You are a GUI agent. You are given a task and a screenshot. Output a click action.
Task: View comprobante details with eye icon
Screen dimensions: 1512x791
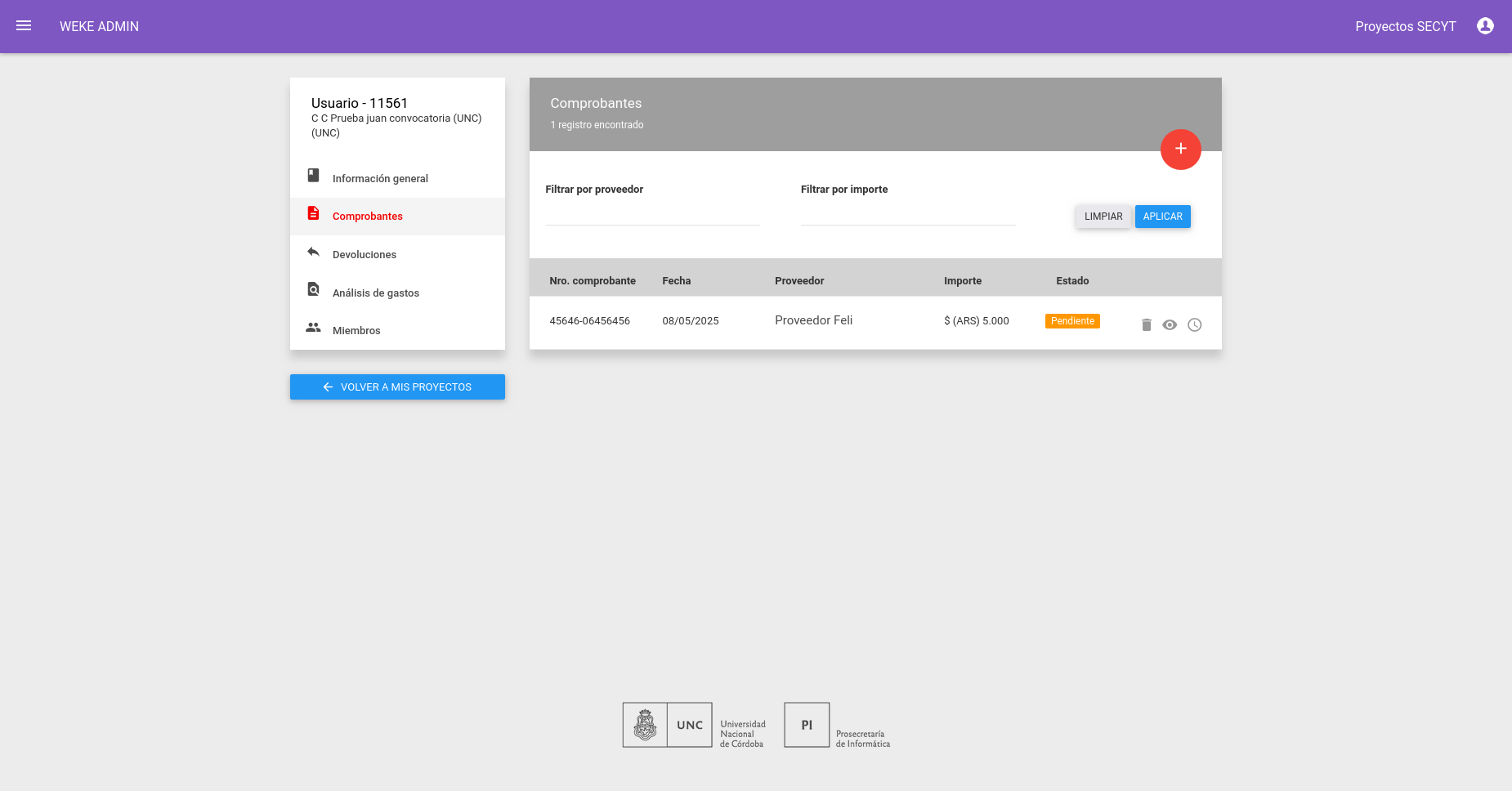1170,325
